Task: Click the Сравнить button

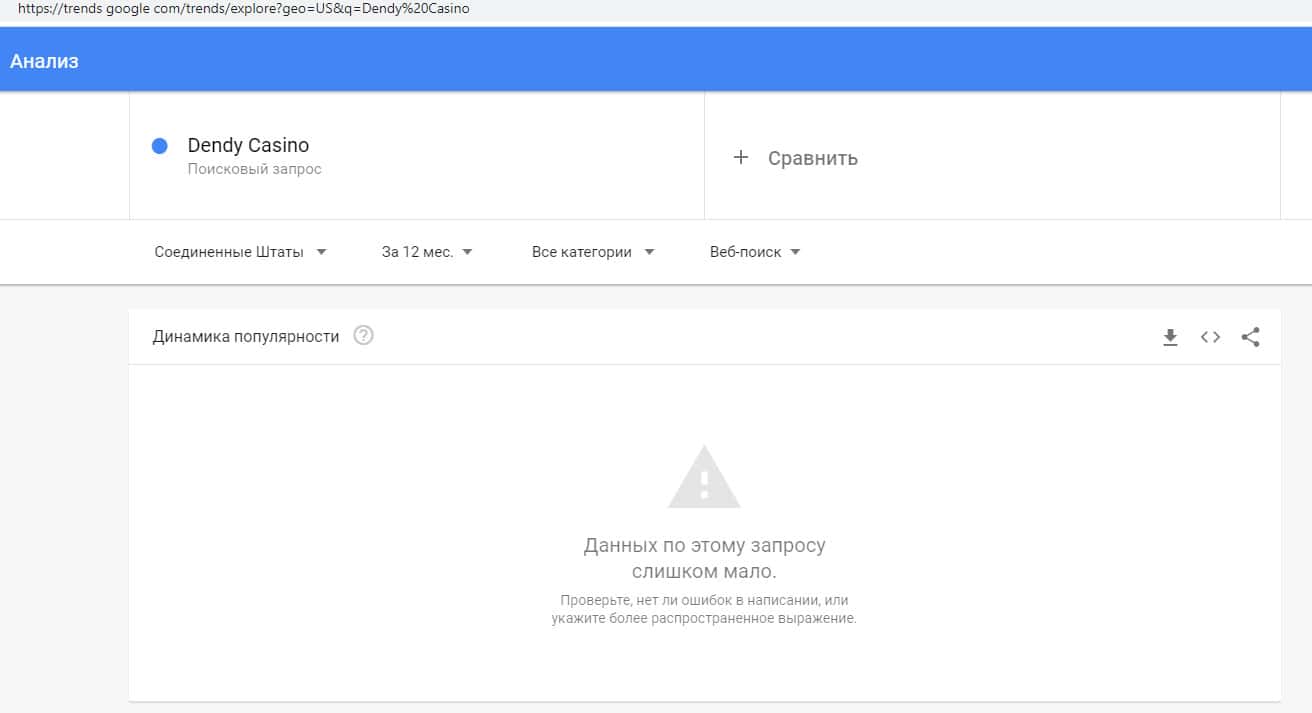Action: tap(795, 158)
